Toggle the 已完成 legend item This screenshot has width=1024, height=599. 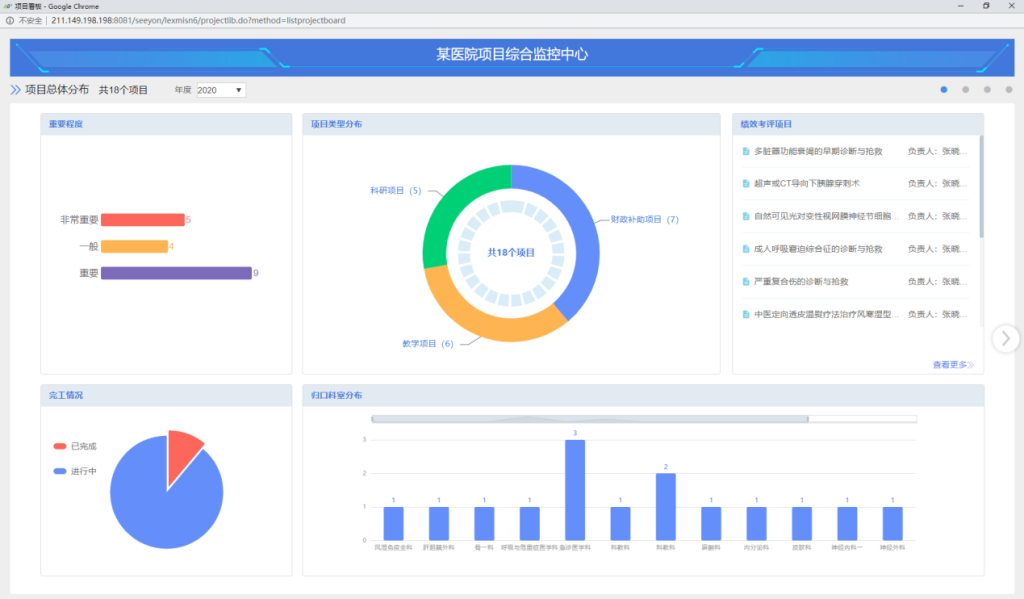pyautogui.click(x=76, y=446)
